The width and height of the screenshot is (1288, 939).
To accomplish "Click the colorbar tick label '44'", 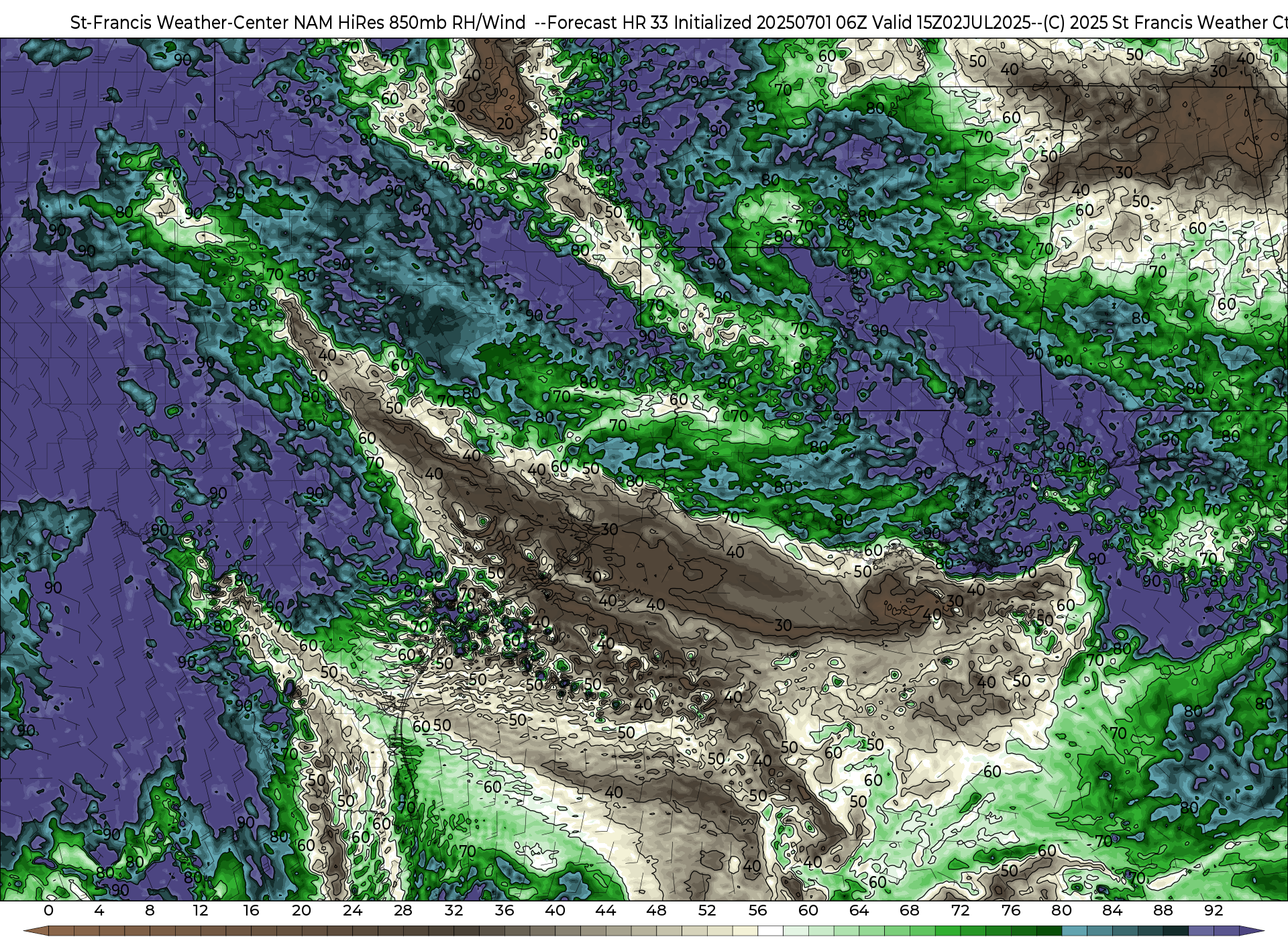I will [606, 911].
